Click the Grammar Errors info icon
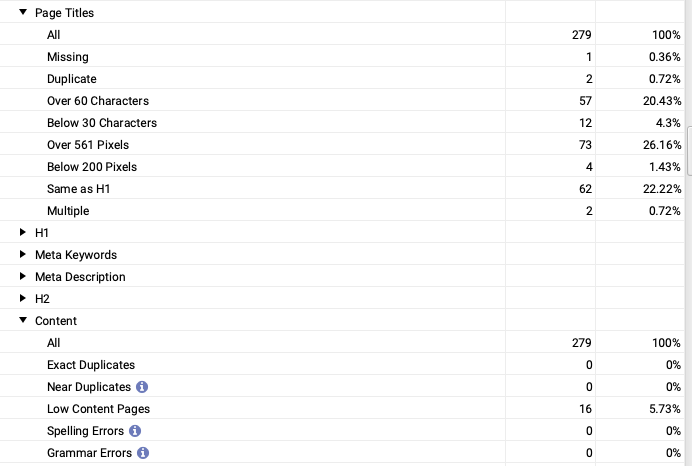Screen dimensions: 692x466 click(143, 453)
